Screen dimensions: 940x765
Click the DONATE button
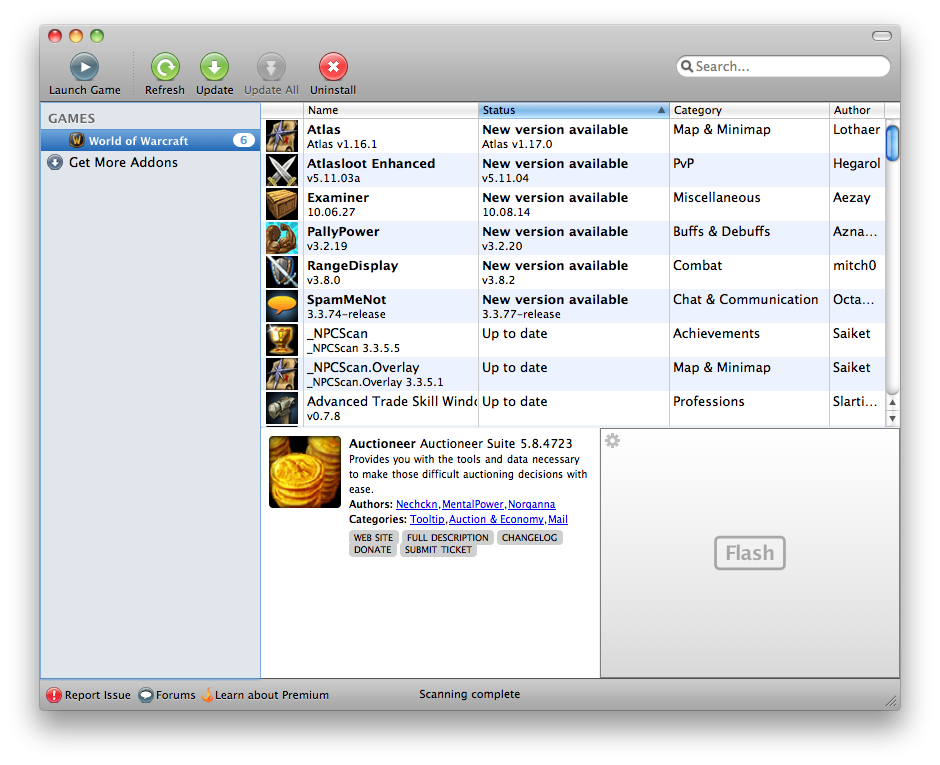click(372, 550)
